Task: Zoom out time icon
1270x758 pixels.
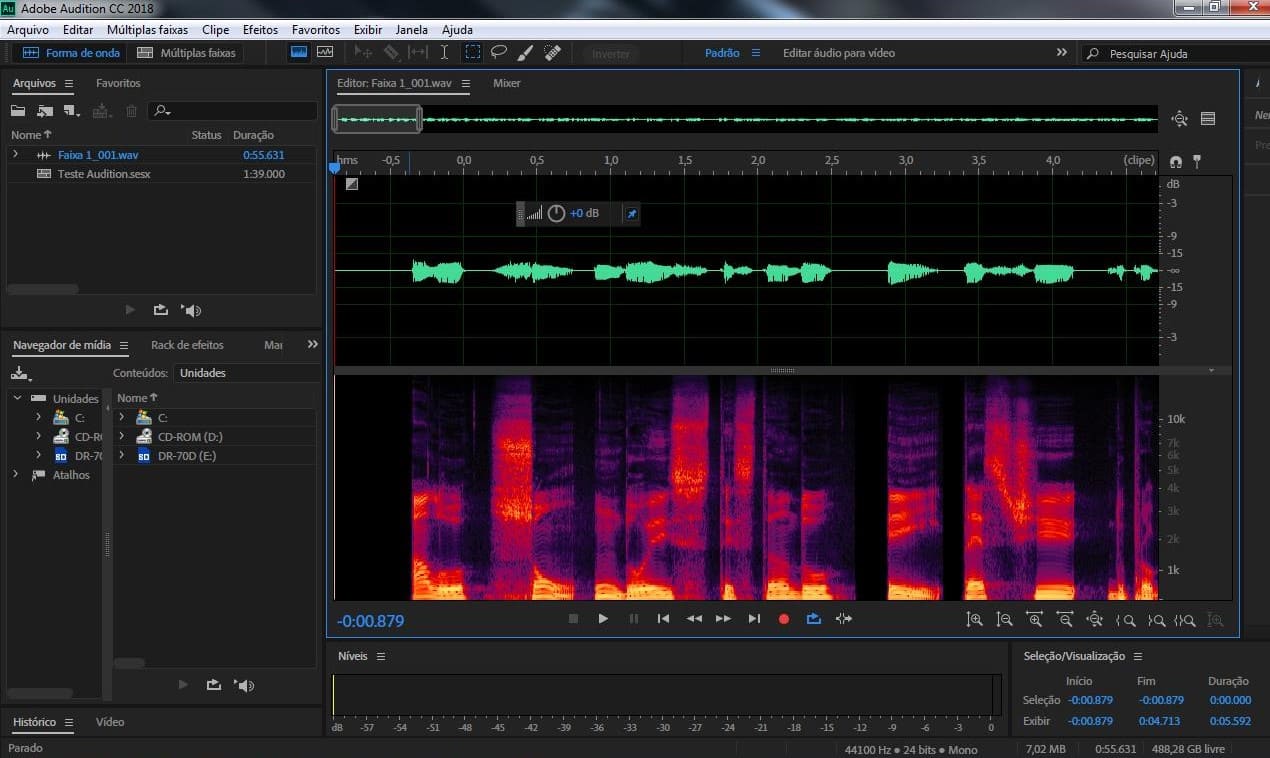Action: tap(1065, 620)
